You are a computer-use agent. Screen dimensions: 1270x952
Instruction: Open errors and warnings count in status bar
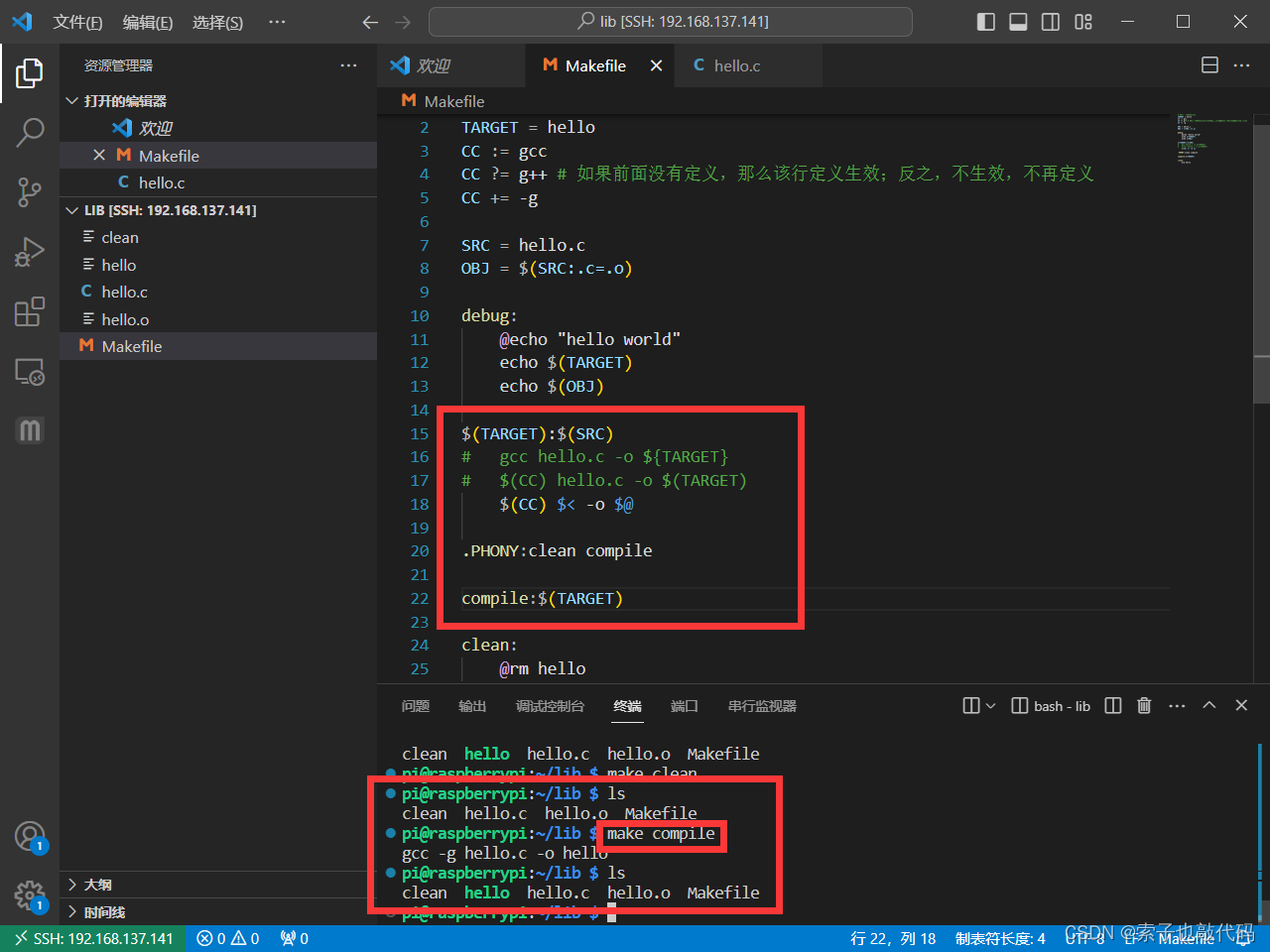[x=228, y=939]
